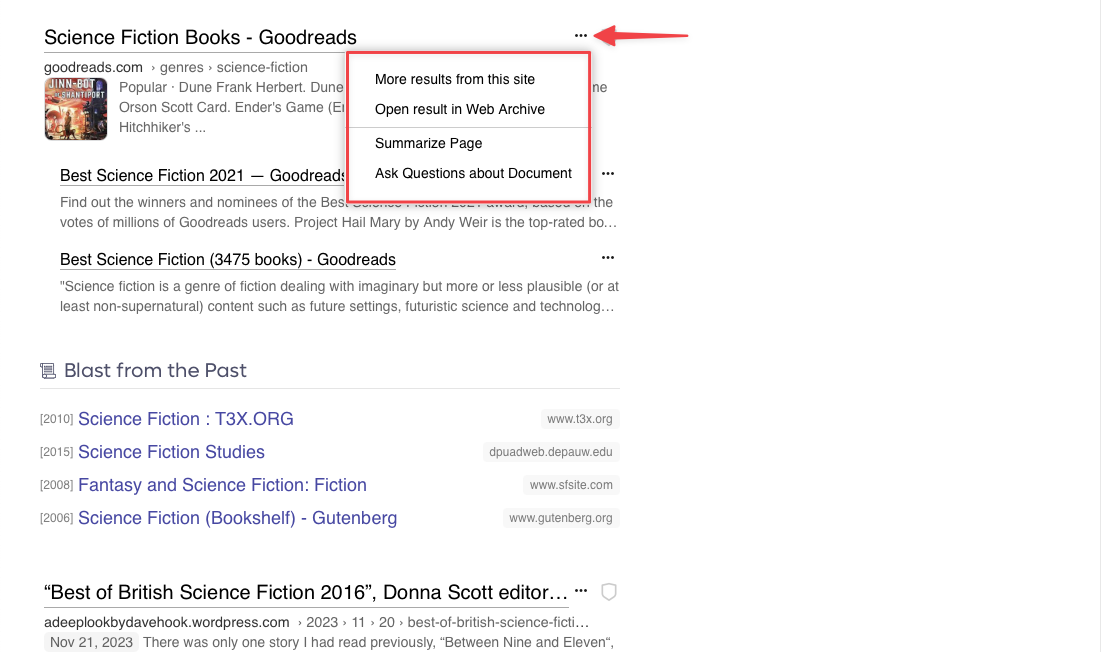The width and height of the screenshot is (1101, 652).
Task: Open the ellipsis menu for "Best Science Fiction (3475 books)"
Action: tap(607, 257)
